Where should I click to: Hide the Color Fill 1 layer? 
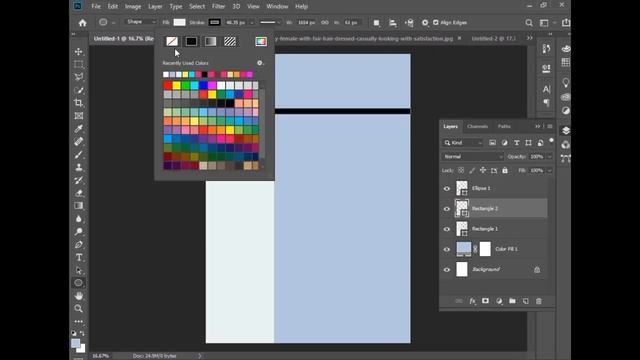point(447,249)
